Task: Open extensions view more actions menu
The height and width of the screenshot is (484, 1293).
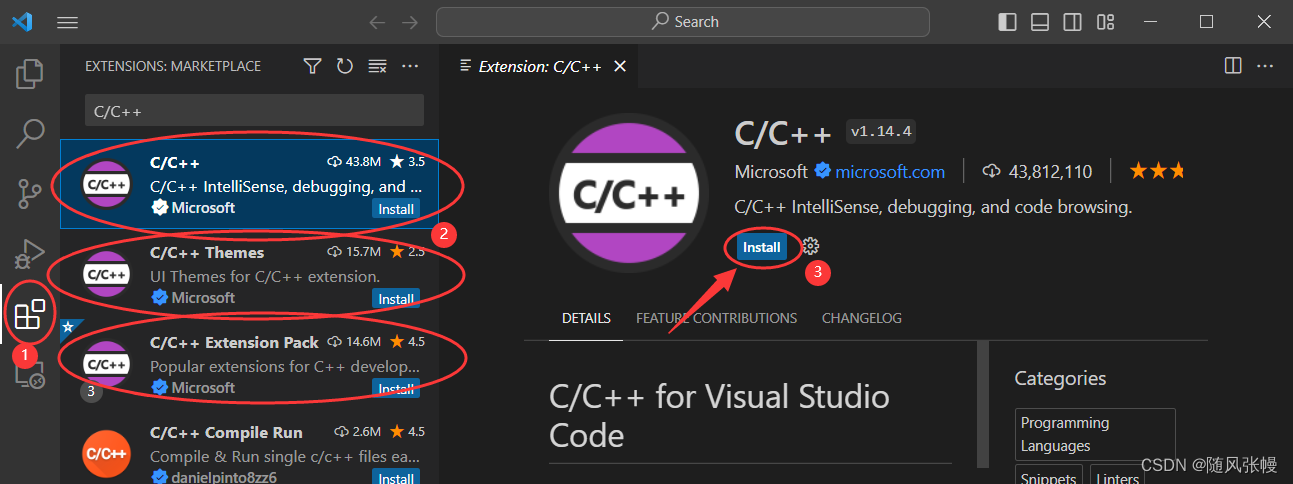Action: (410, 66)
